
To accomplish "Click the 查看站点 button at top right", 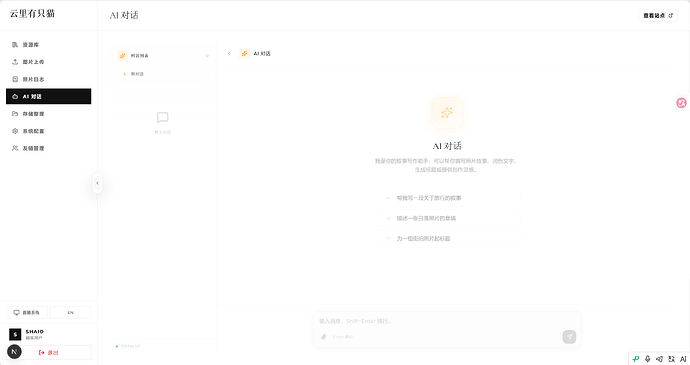I will point(658,16).
